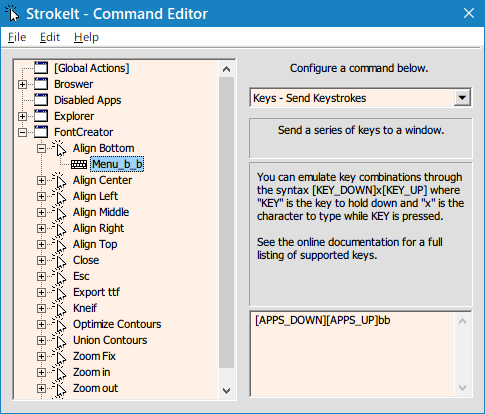The width and height of the screenshot is (485, 414).
Task: Select the Optimize Contours tree item
Action: tap(117, 324)
